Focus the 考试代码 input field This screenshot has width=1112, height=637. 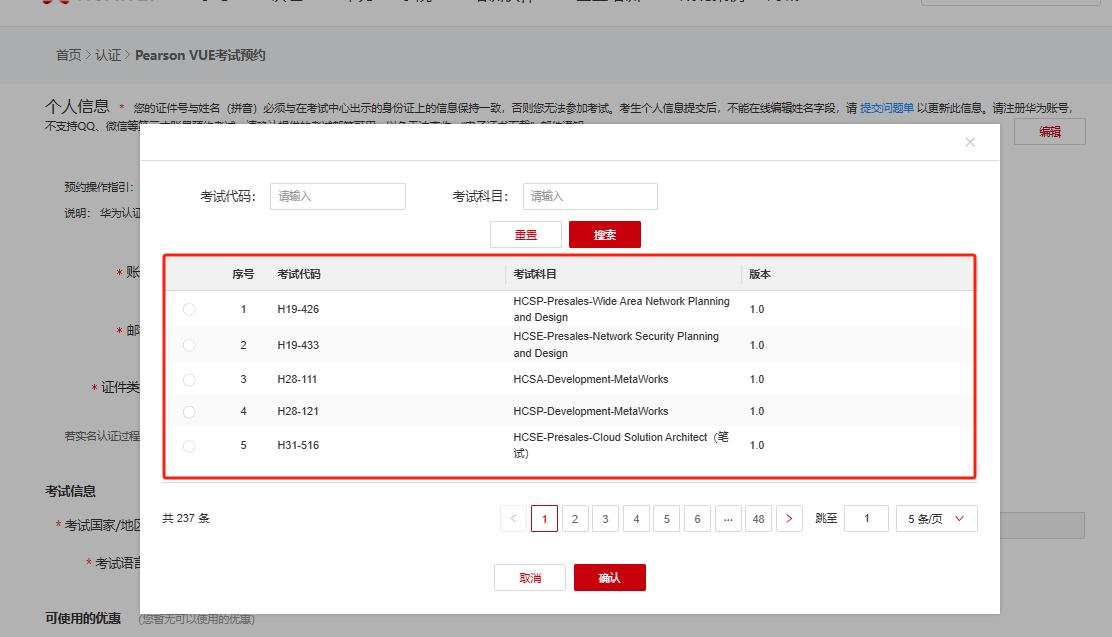(338, 196)
